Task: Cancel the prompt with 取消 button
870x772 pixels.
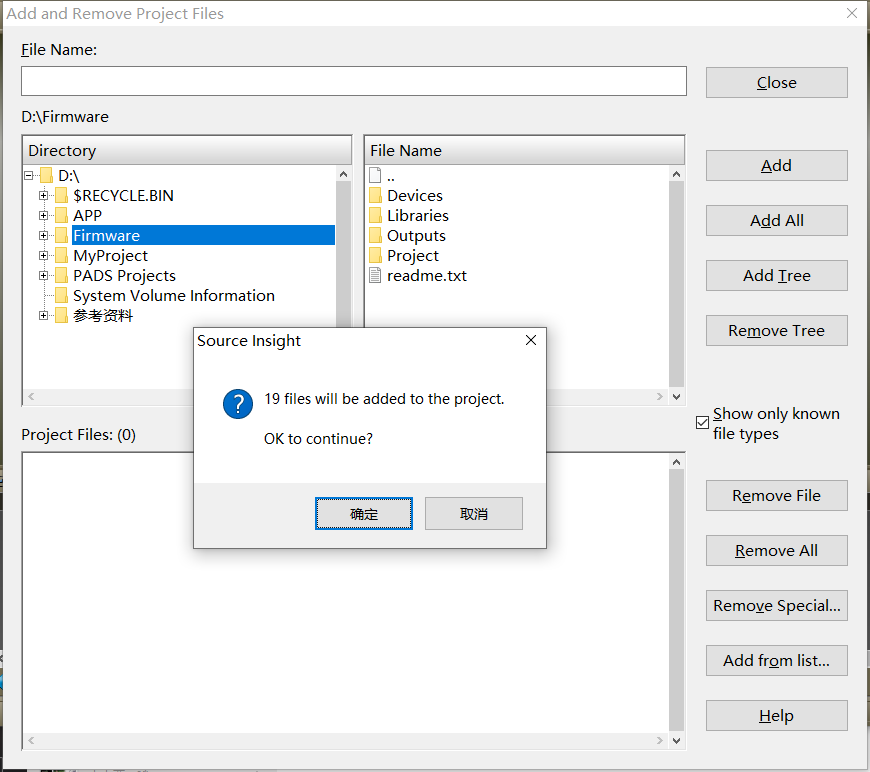Action: 473,513
